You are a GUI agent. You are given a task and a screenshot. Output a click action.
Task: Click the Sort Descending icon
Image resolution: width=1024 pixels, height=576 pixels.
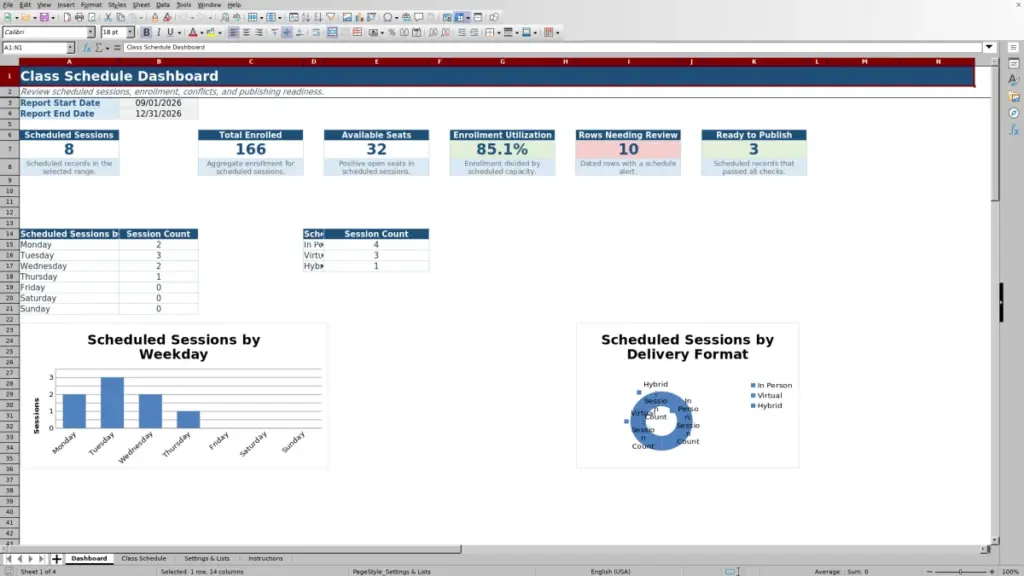pyautogui.click(x=318, y=17)
